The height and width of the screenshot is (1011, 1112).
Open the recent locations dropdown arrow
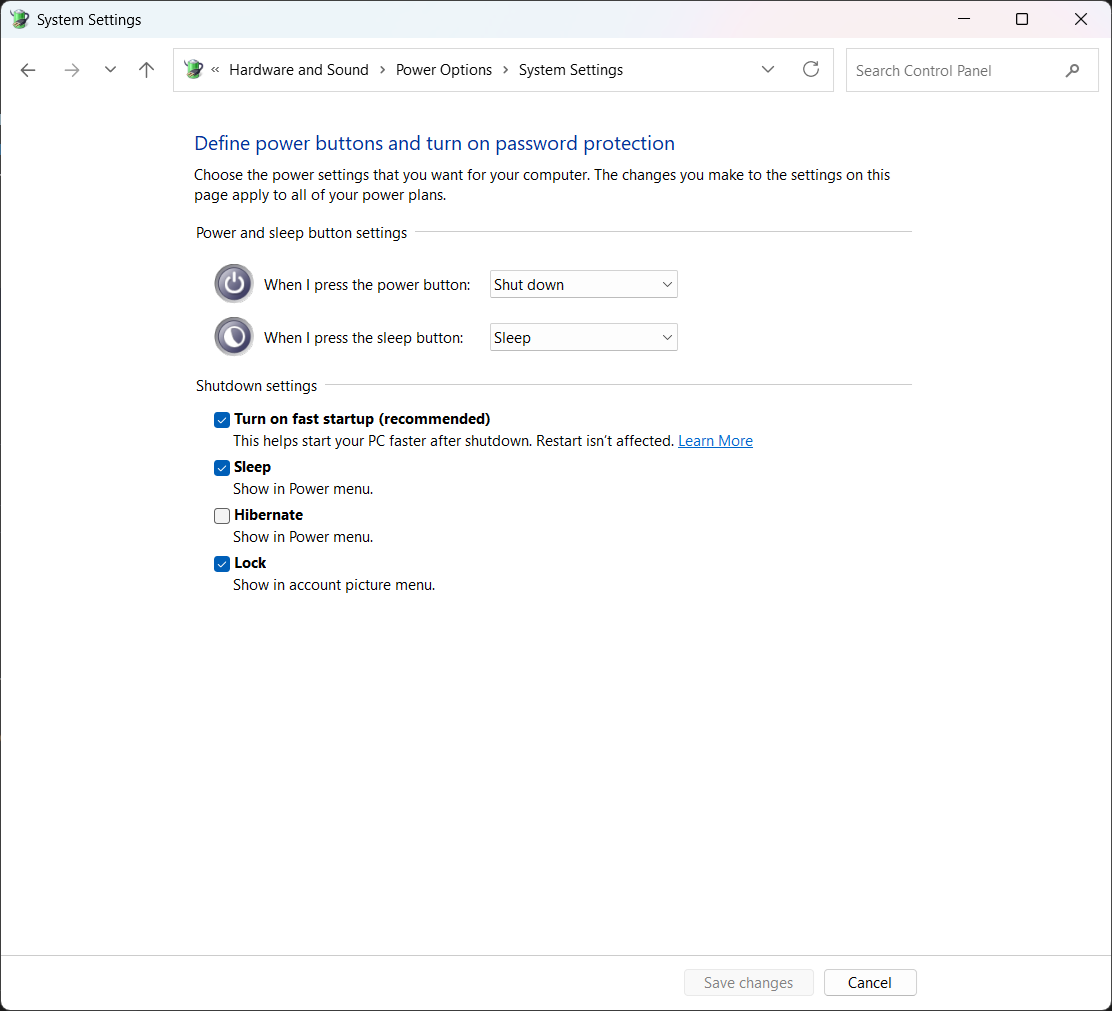[110, 70]
